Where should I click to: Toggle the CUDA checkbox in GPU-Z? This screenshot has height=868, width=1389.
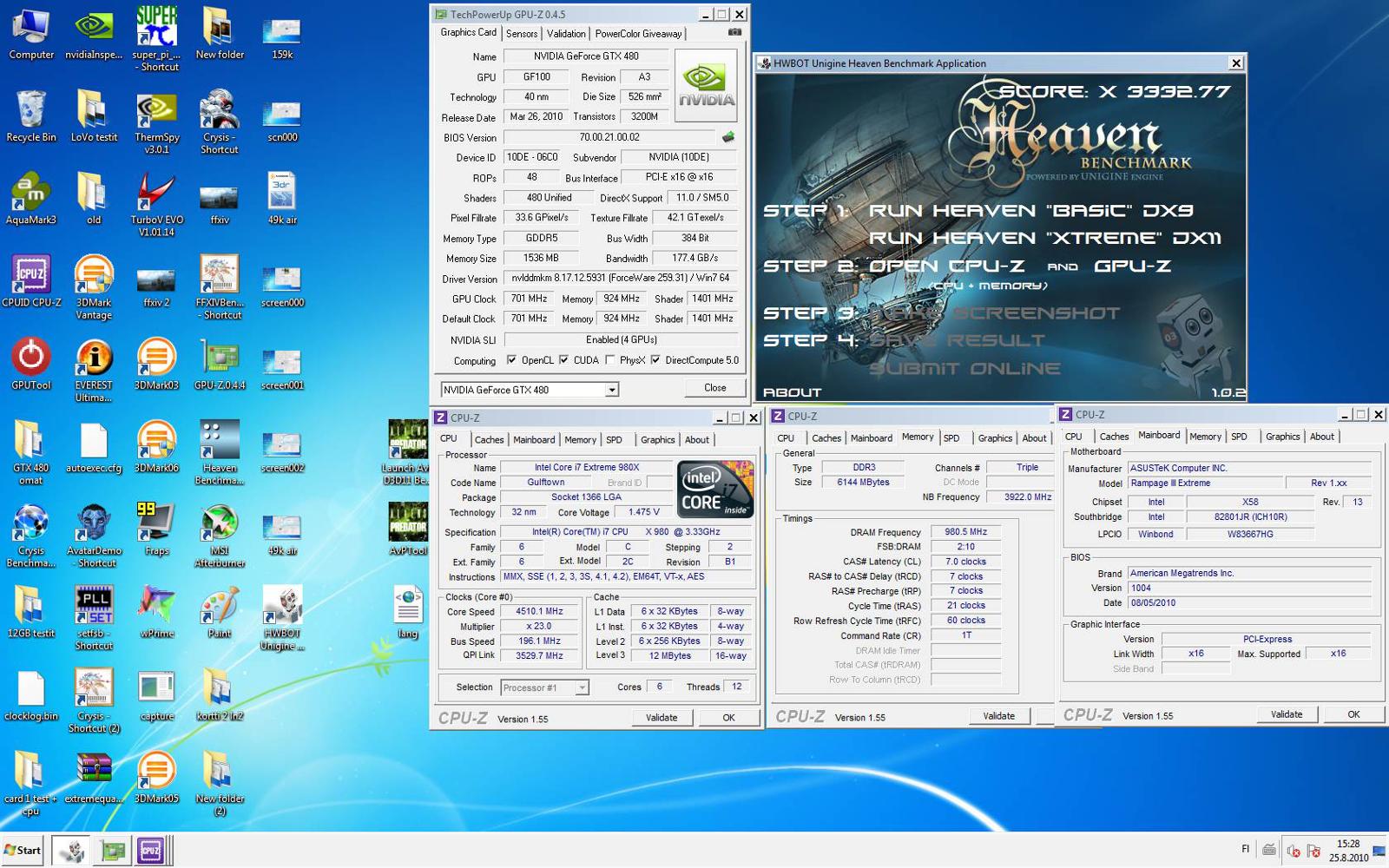563,360
